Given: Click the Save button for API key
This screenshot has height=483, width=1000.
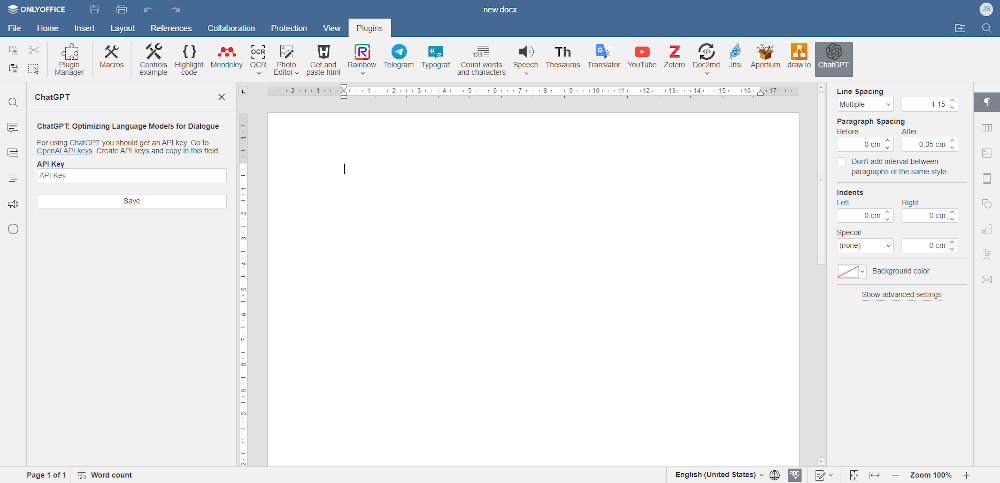Looking at the screenshot, I should click(132, 201).
